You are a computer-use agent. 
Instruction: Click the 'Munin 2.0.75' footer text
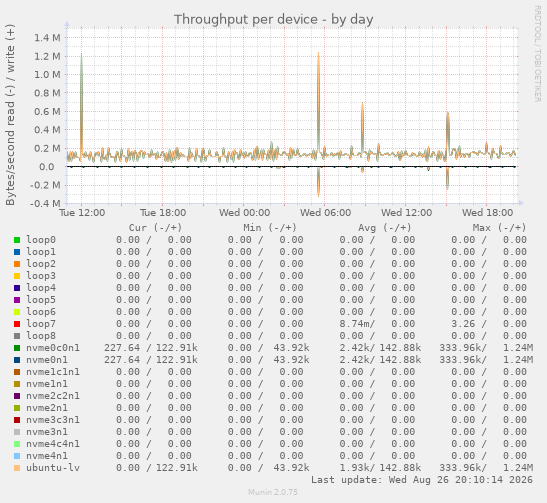pos(273,492)
